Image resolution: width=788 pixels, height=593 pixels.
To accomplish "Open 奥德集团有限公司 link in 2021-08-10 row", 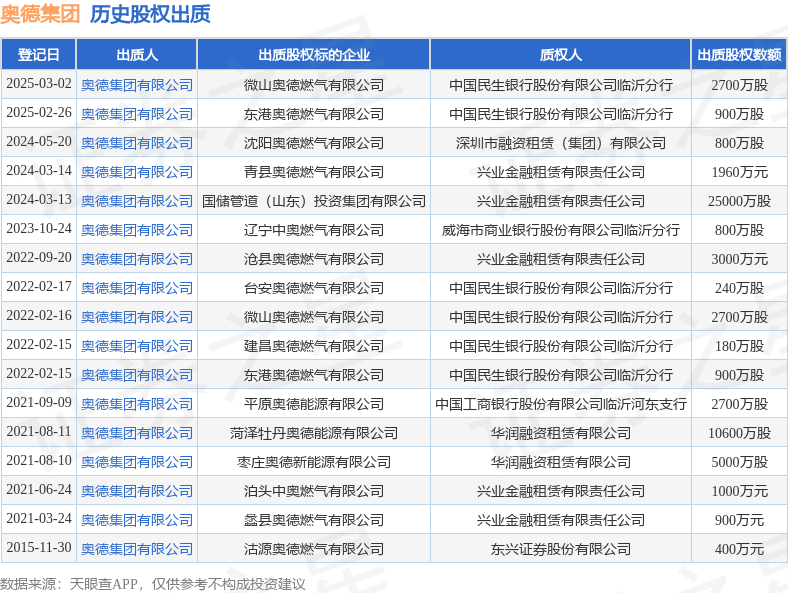I will coord(137,462).
